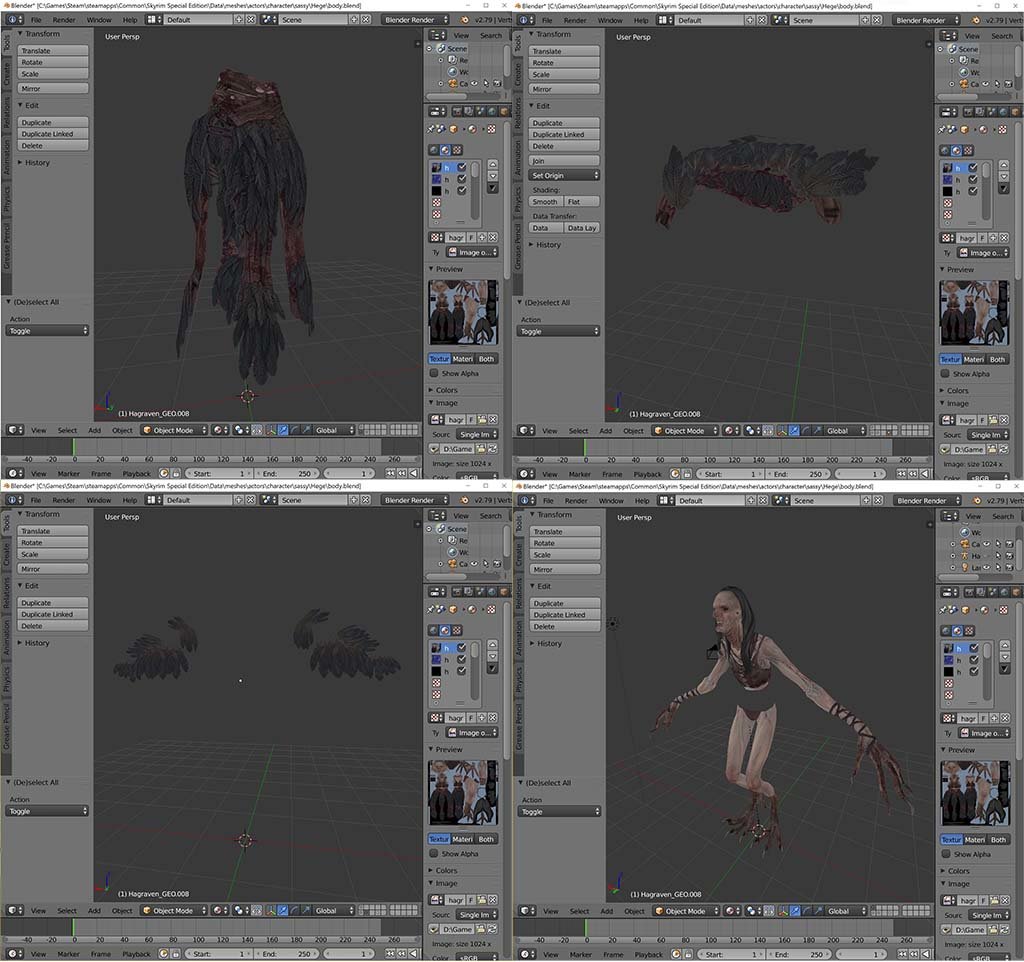The image size is (1024, 962).
Task: Click the Start frame field in the wing mesh window timeline
Action: click(x=731, y=474)
